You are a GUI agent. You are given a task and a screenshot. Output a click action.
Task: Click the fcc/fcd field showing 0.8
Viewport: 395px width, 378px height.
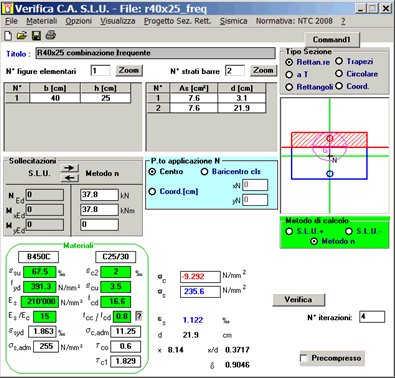(x=122, y=316)
